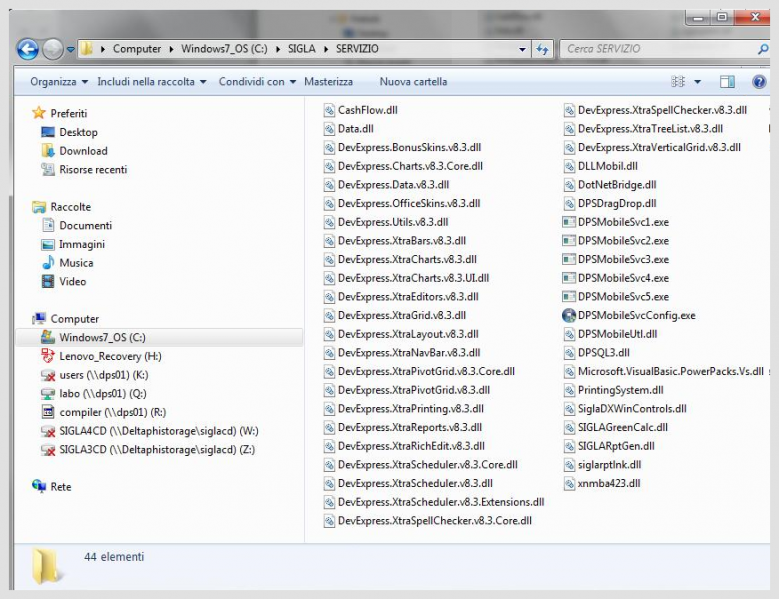
Task: Open Risorse recenti in navigation pane
Action: pyautogui.click(x=93, y=169)
